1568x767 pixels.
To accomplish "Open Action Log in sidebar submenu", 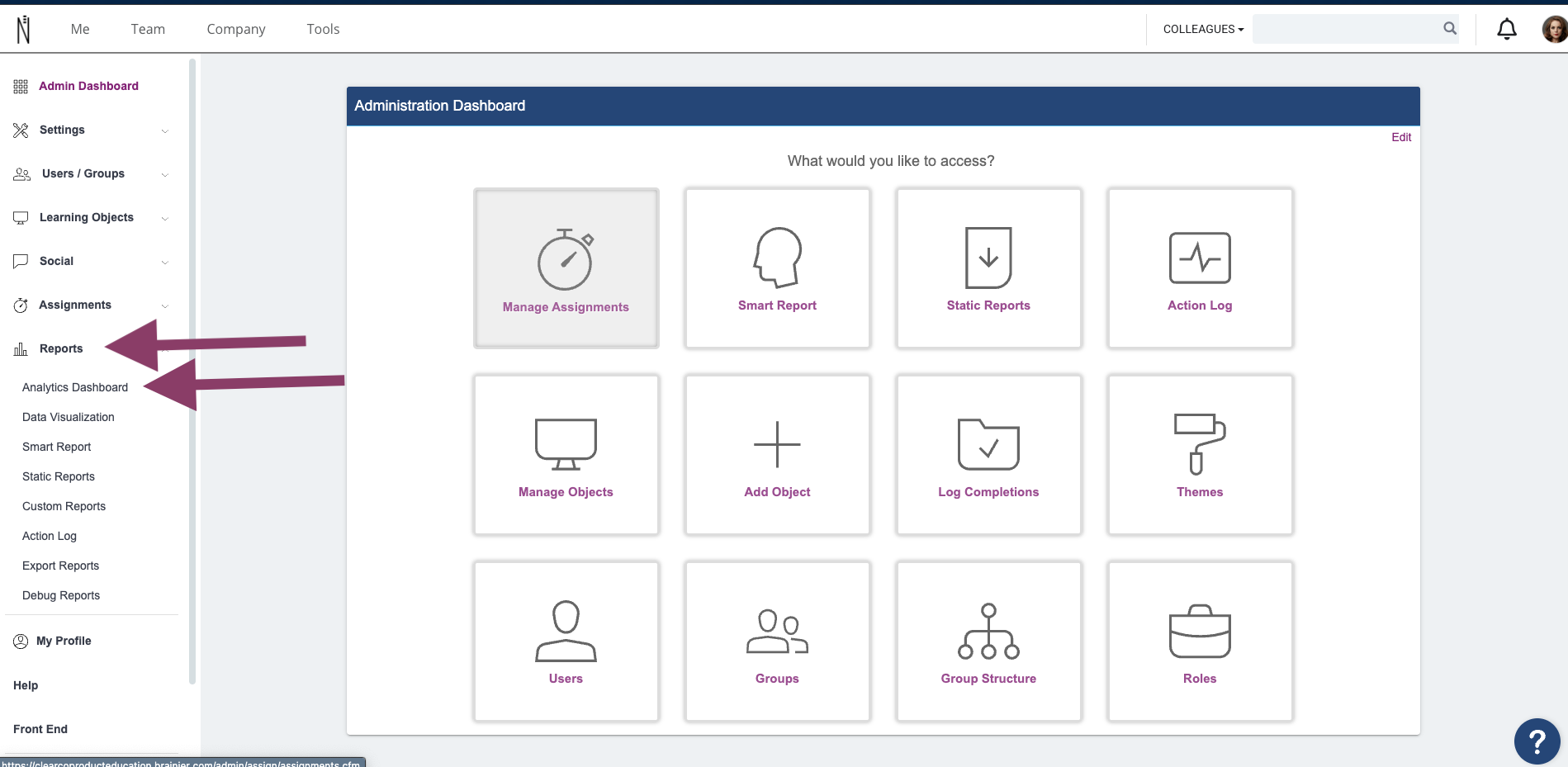I will [50, 536].
